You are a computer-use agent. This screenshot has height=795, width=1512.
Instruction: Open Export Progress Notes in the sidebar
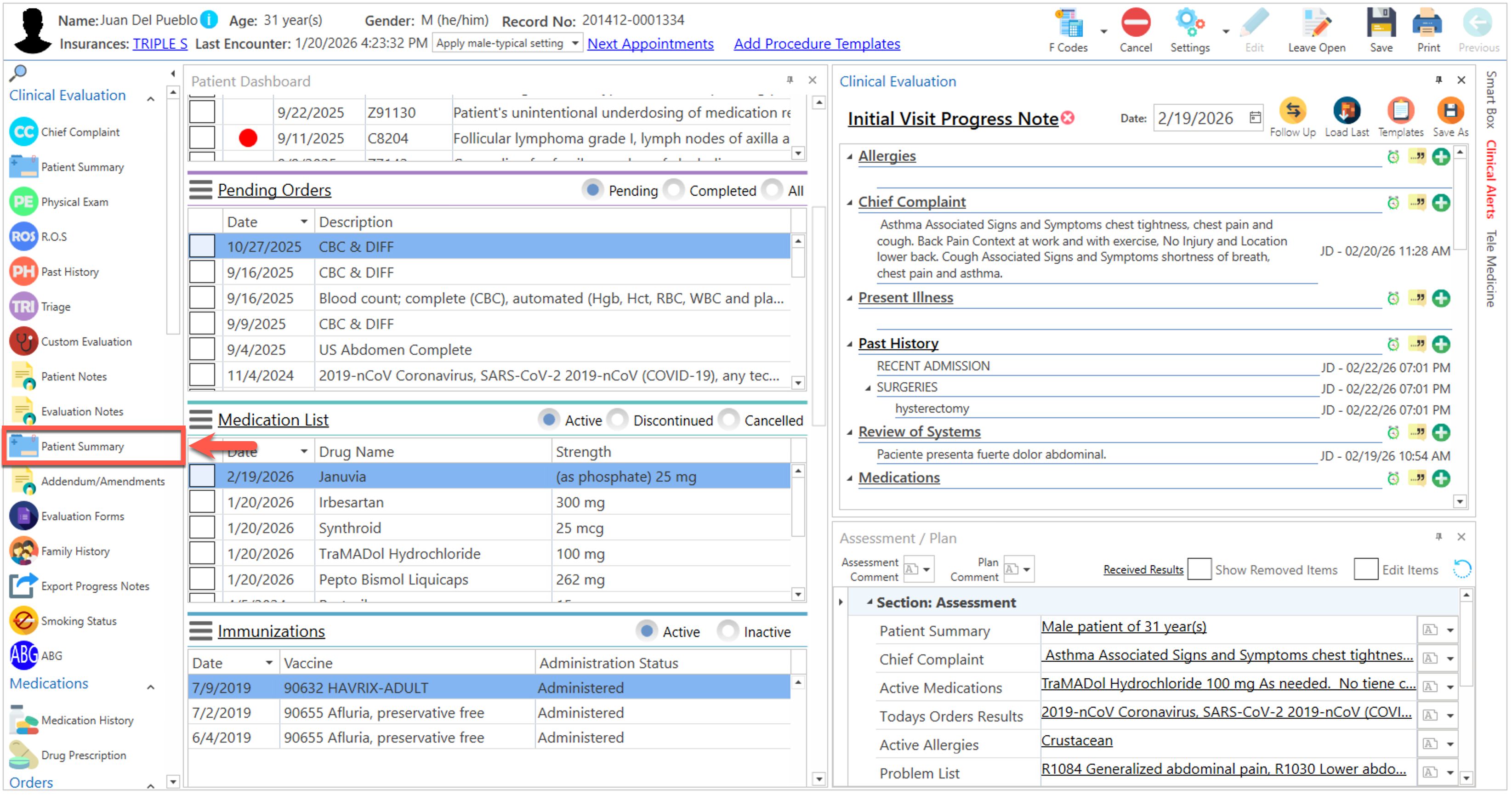95,585
